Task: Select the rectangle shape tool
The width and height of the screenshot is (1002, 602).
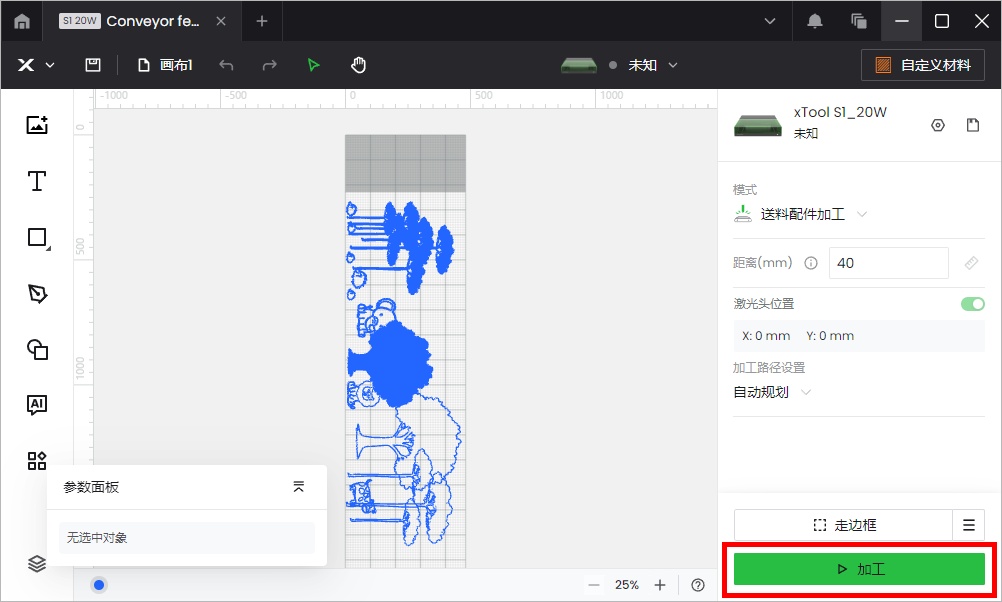Action: point(38,238)
